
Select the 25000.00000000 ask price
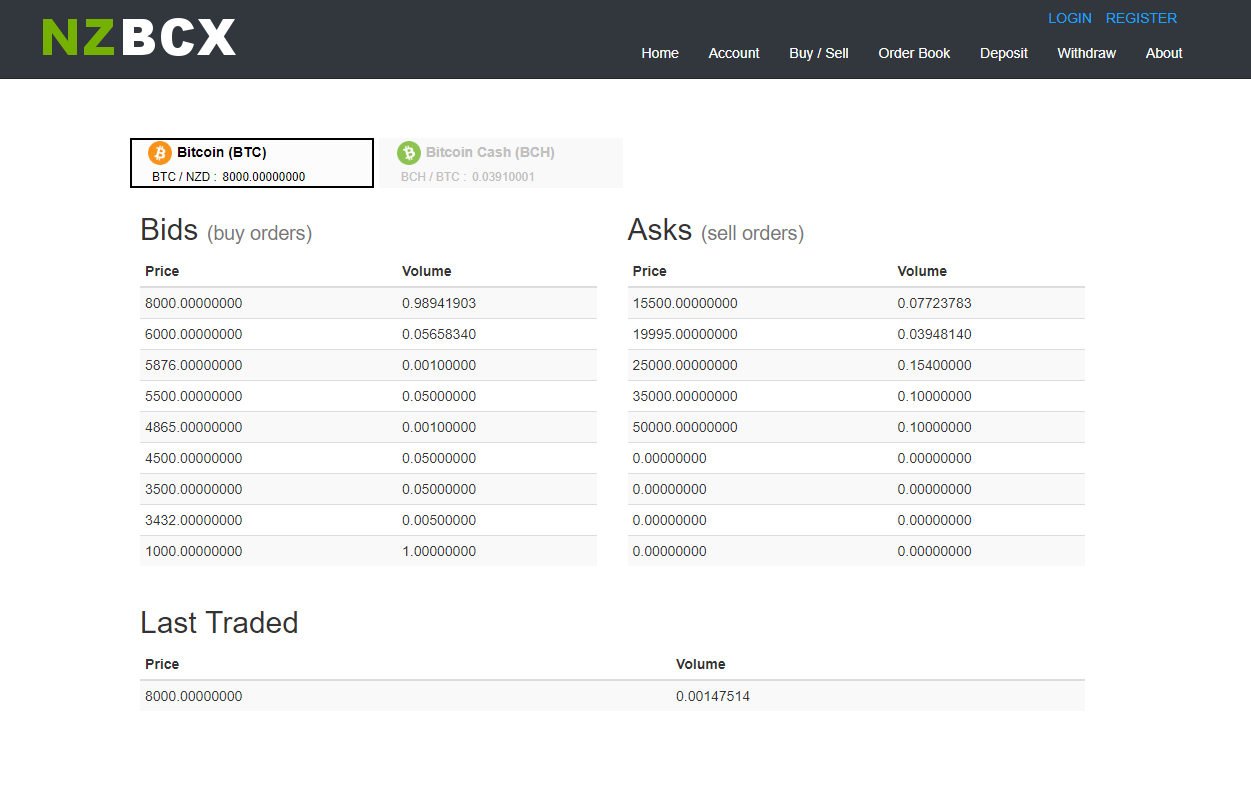(685, 365)
